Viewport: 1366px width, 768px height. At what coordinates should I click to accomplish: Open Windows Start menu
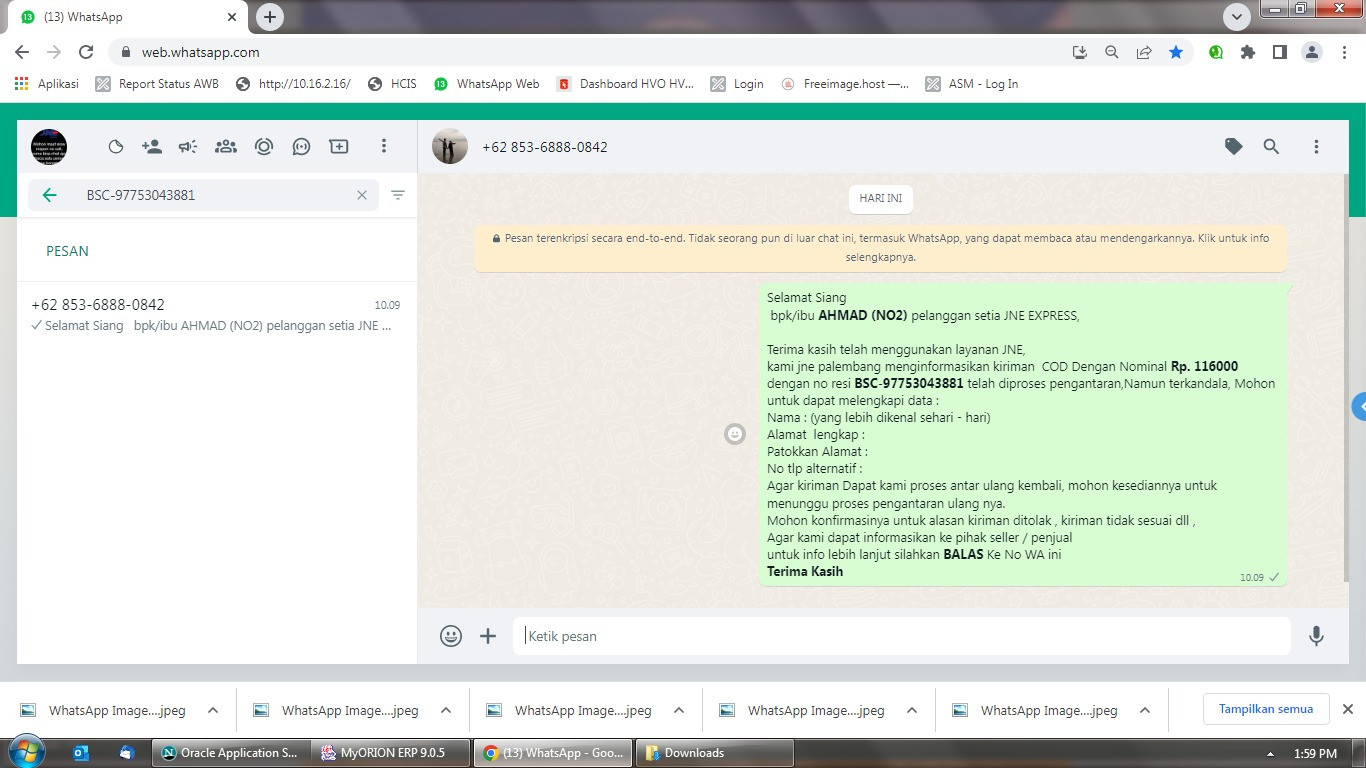25,752
